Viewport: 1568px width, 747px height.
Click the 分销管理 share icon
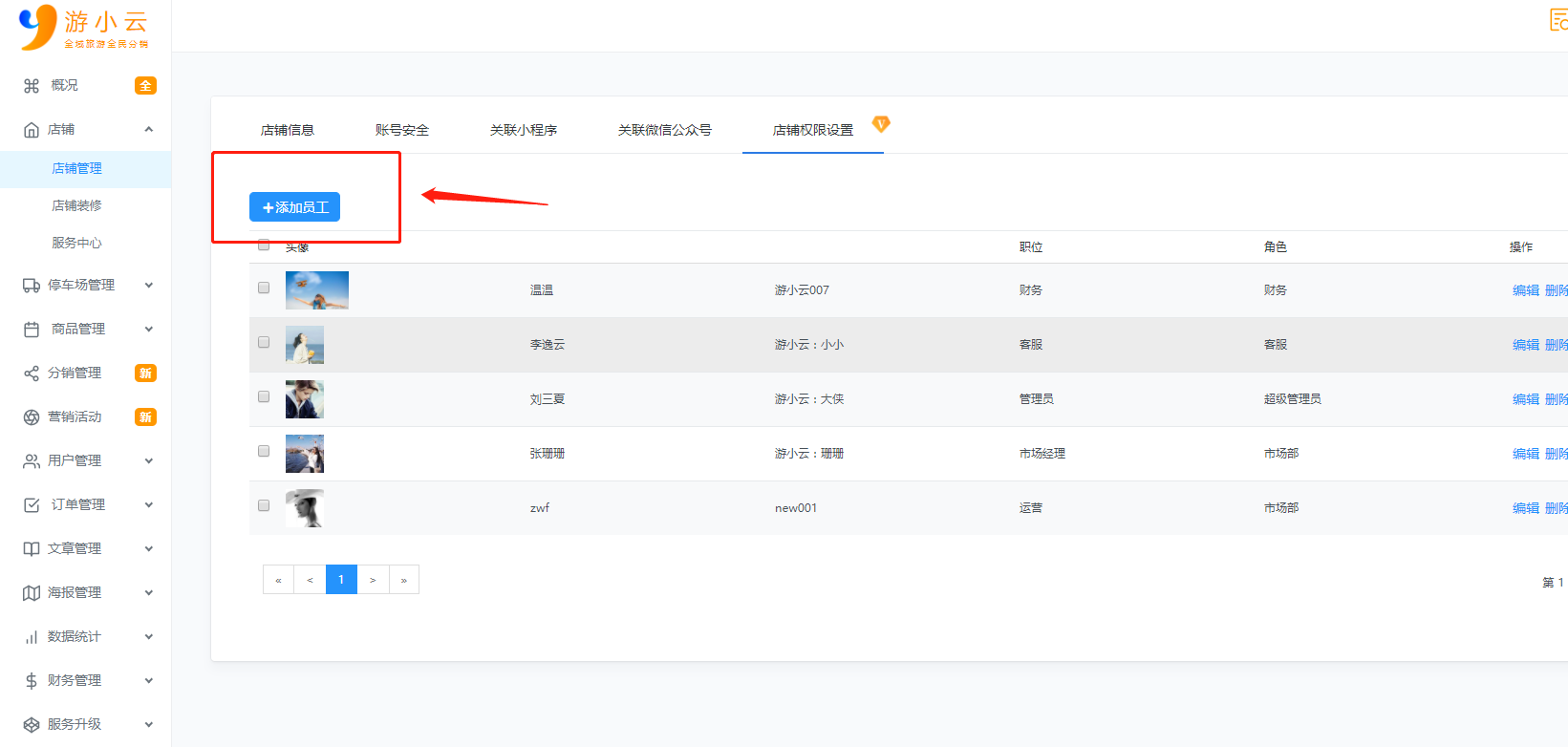point(32,373)
